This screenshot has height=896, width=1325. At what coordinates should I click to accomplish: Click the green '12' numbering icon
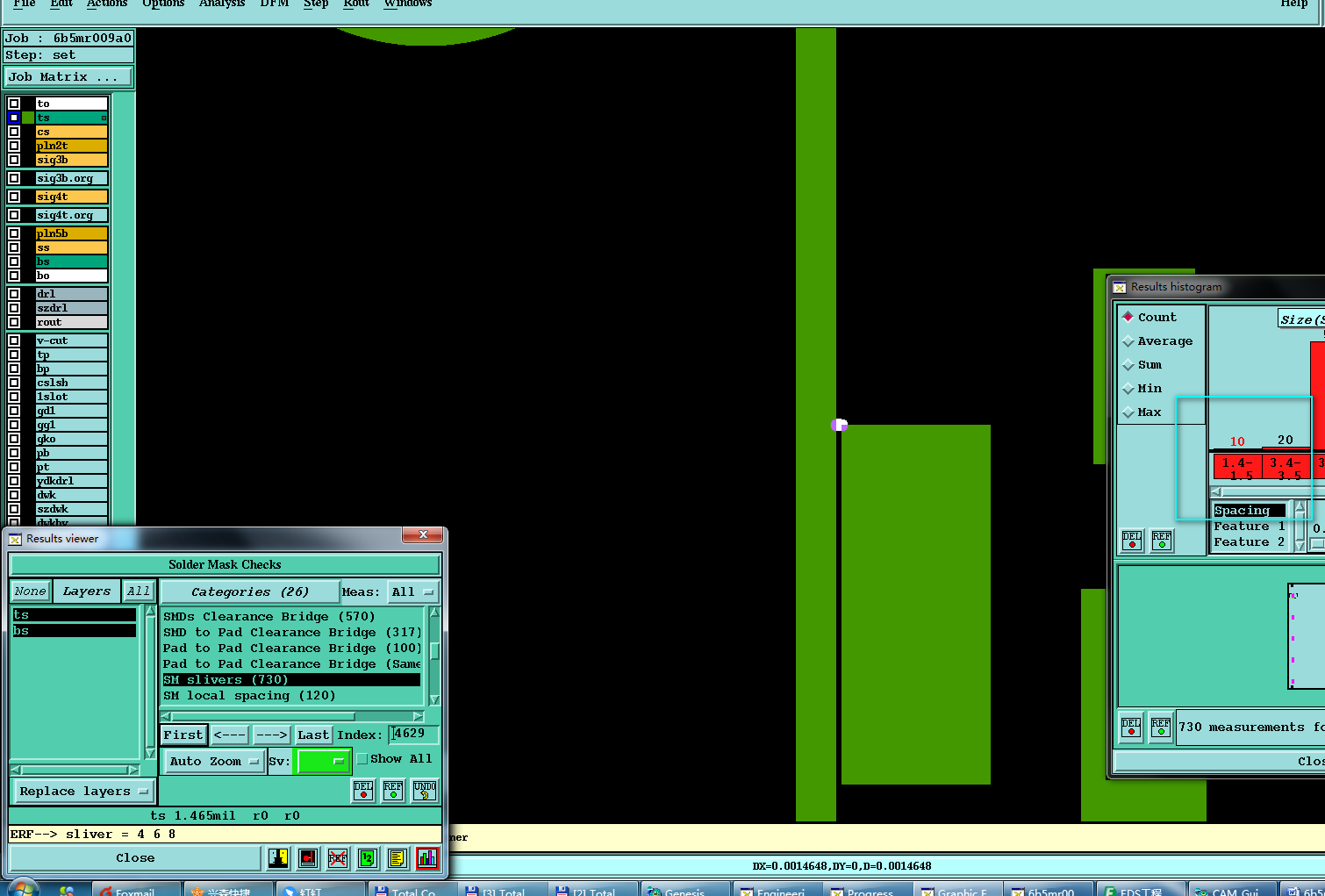click(x=367, y=858)
